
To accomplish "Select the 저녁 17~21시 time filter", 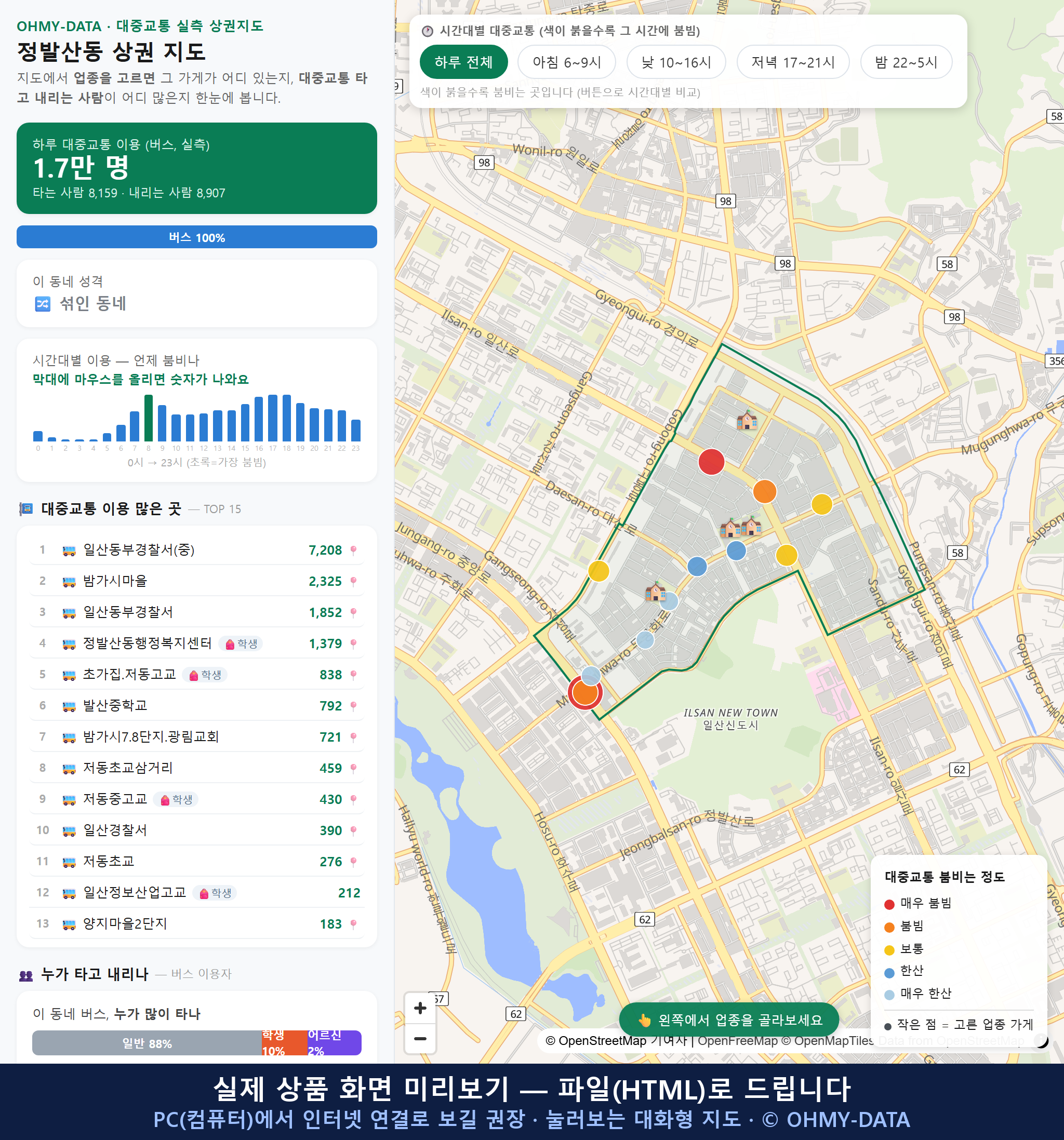I will pos(793,62).
